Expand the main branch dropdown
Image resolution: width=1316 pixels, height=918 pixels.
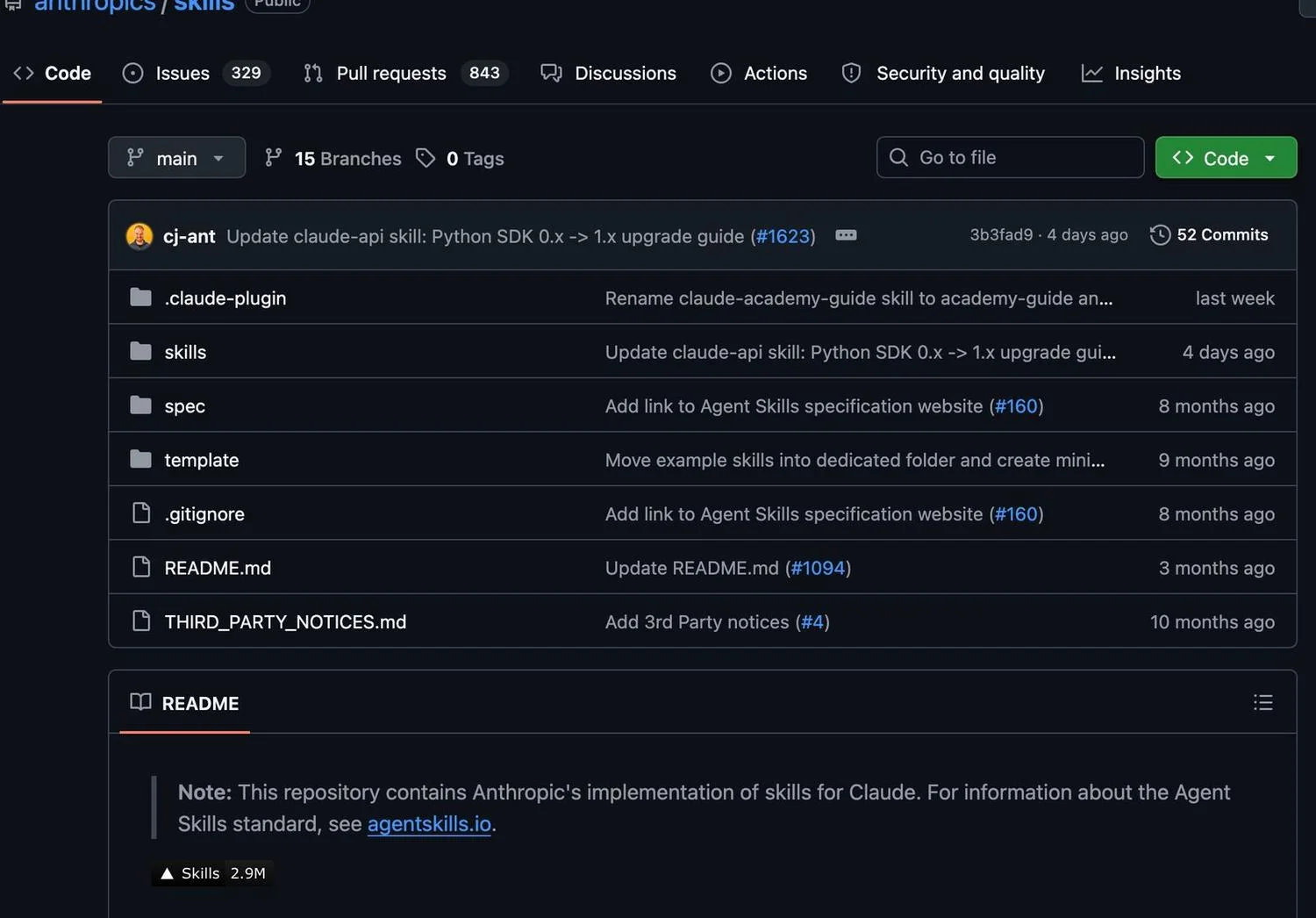176,158
